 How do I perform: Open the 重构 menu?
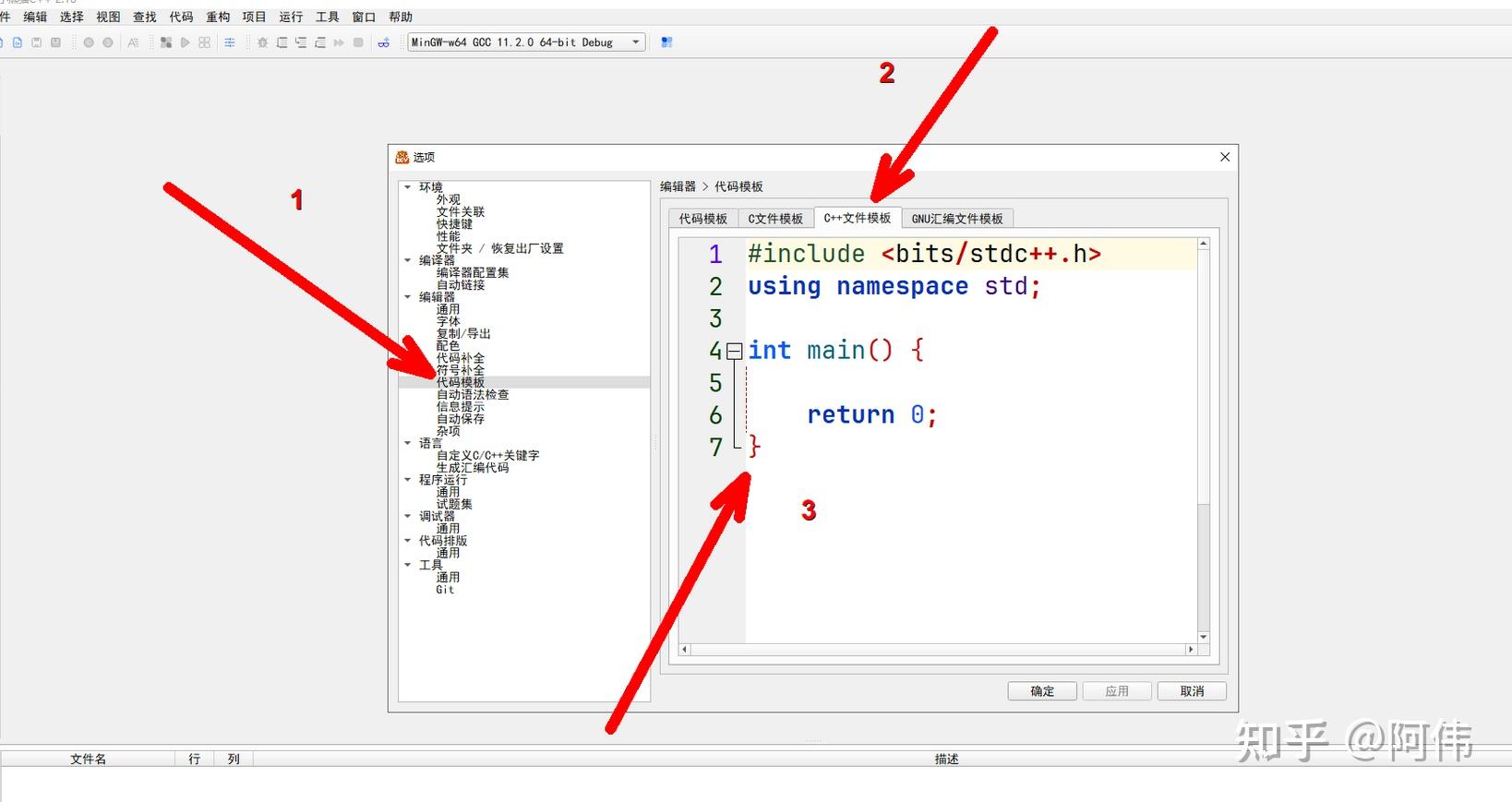point(218,17)
